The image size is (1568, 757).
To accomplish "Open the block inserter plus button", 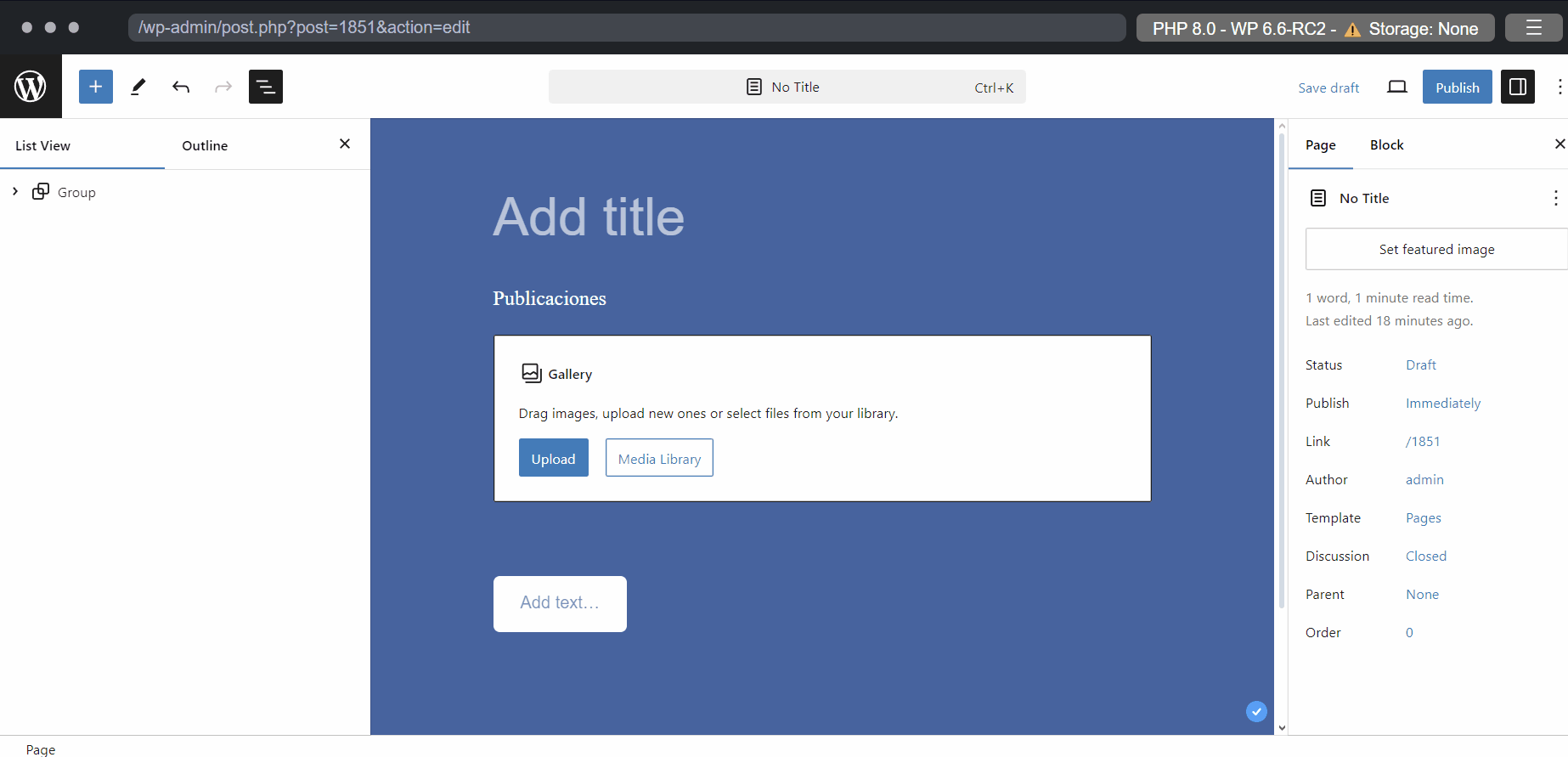I will (96, 87).
